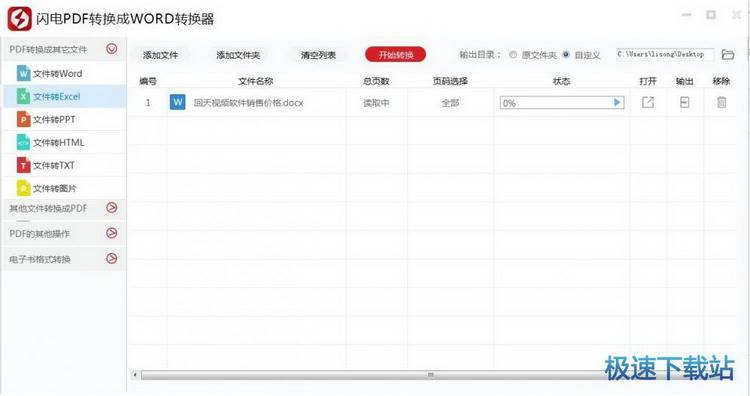Viewport: 750px width, 396px height.
Task: Click the horizontal scrollbar thumb
Action: tap(430, 374)
